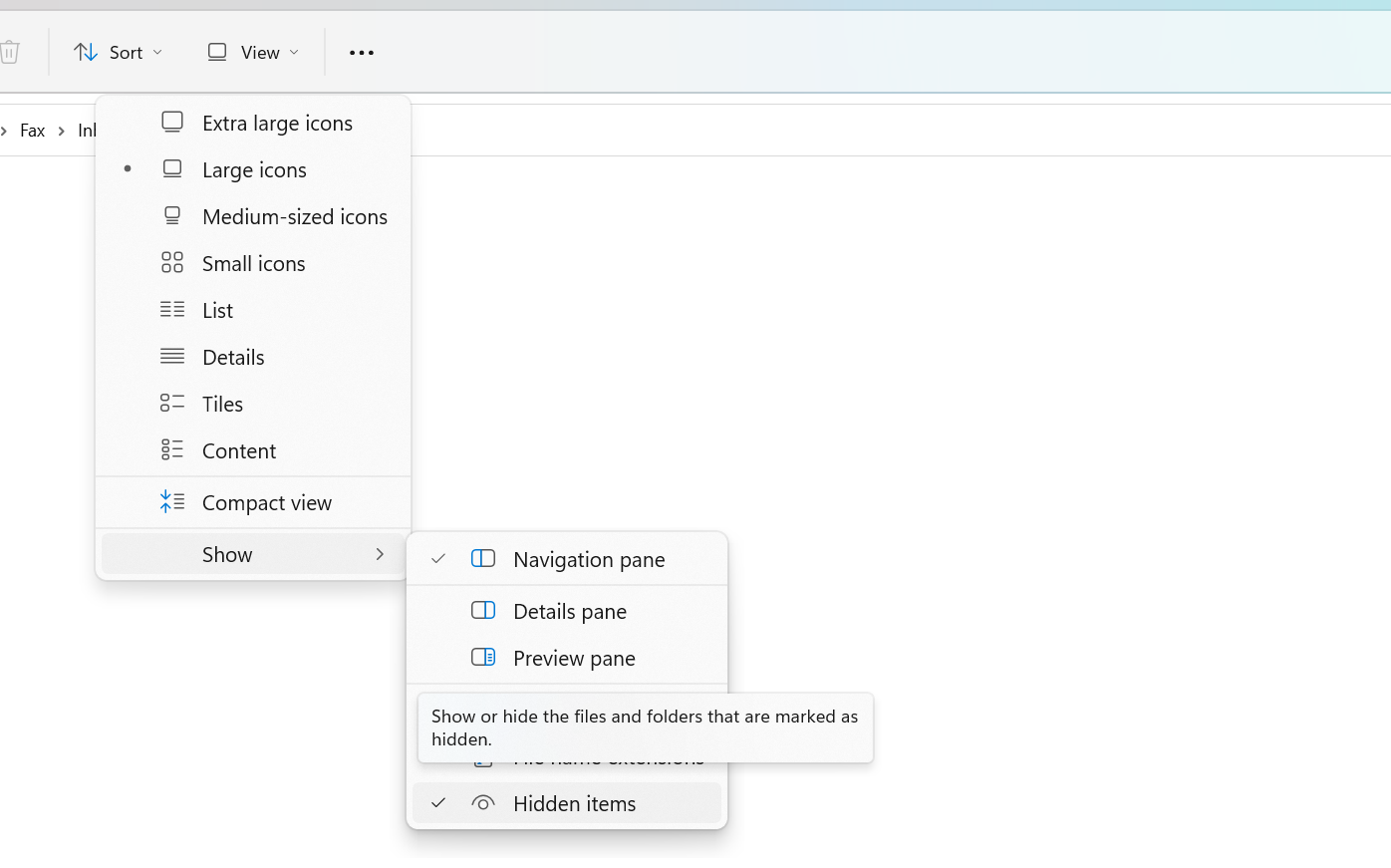
Task: Switch to Tiles view
Action: [253, 404]
